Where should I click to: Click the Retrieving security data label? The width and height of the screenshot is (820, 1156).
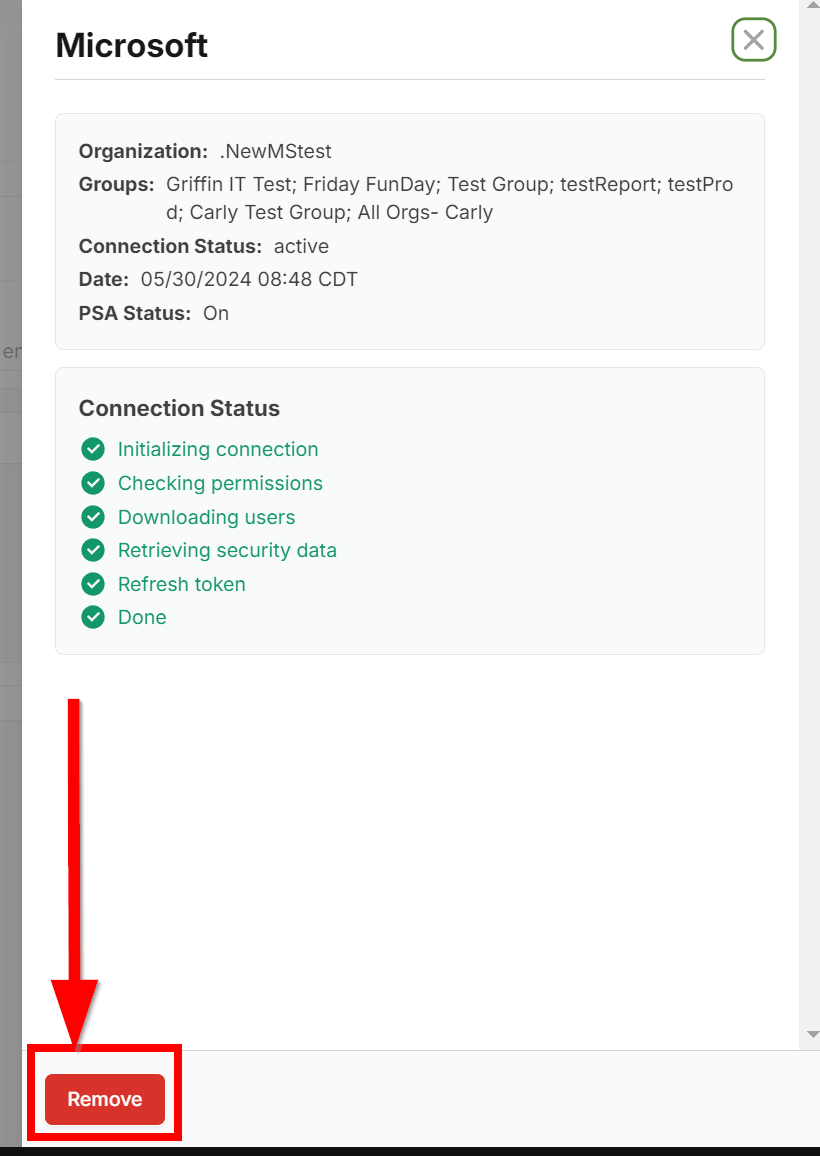tap(227, 550)
